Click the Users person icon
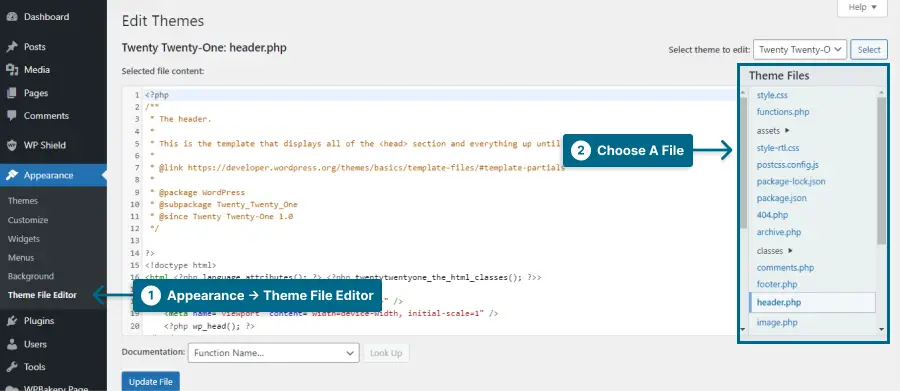The image size is (900, 391). (x=12, y=344)
